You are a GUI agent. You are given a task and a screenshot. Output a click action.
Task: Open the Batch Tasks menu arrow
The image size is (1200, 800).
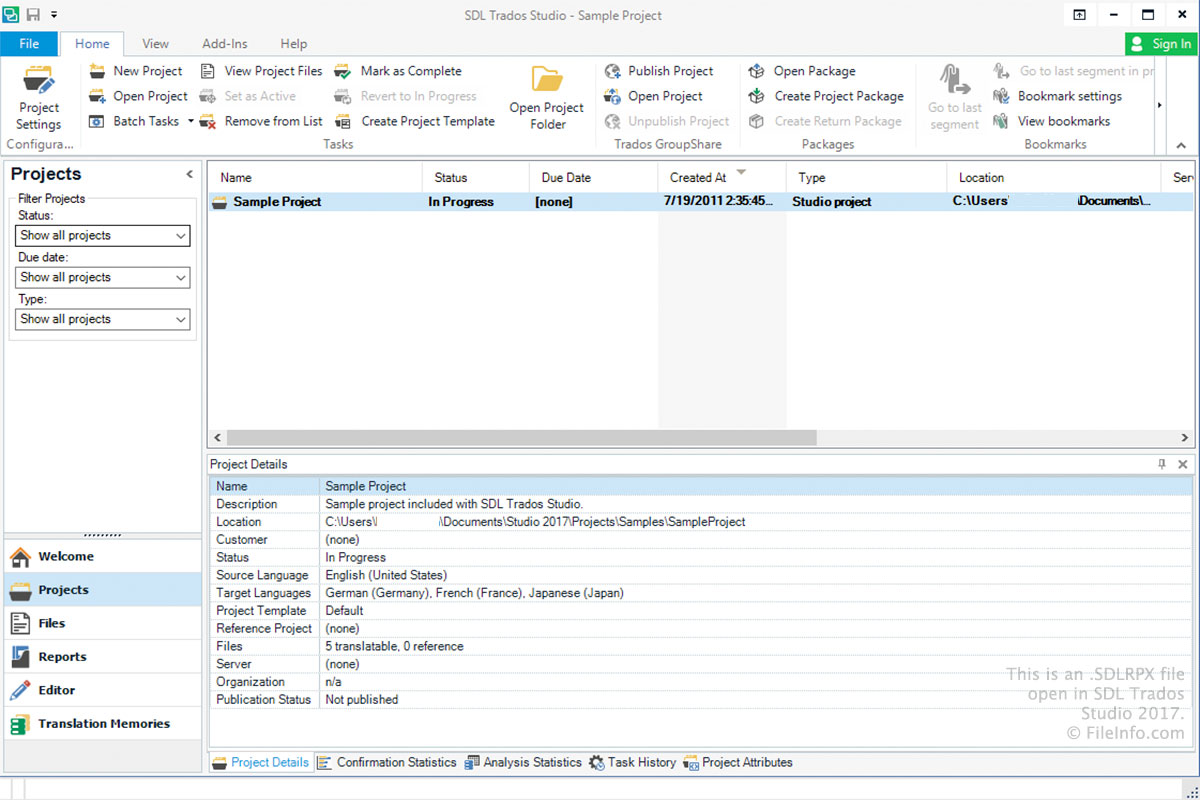point(190,121)
